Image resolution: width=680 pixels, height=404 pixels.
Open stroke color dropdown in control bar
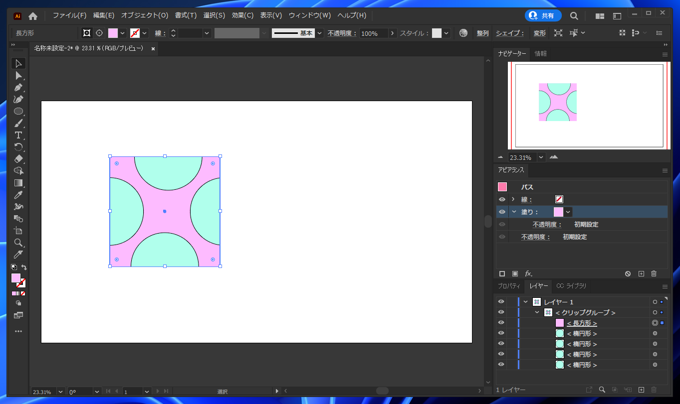tap(145, 33)
